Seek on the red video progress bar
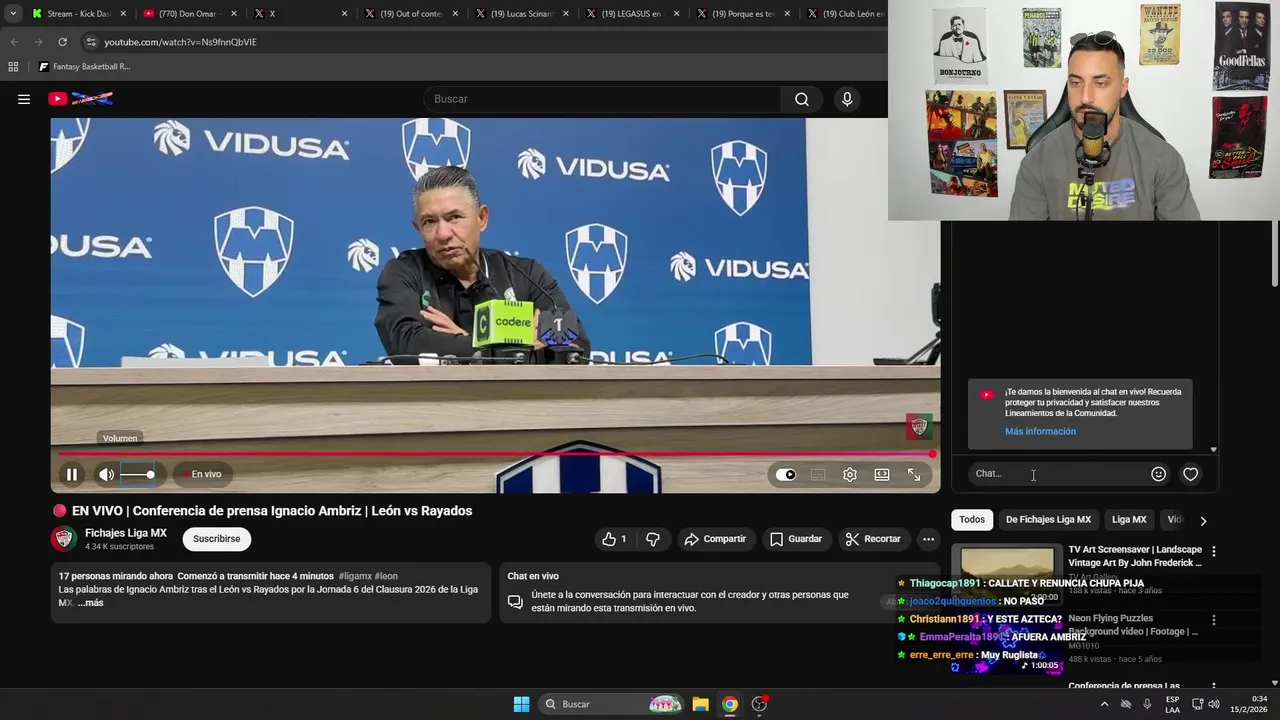The height and width of the screenshot is (720, 1280). (495, 454)
